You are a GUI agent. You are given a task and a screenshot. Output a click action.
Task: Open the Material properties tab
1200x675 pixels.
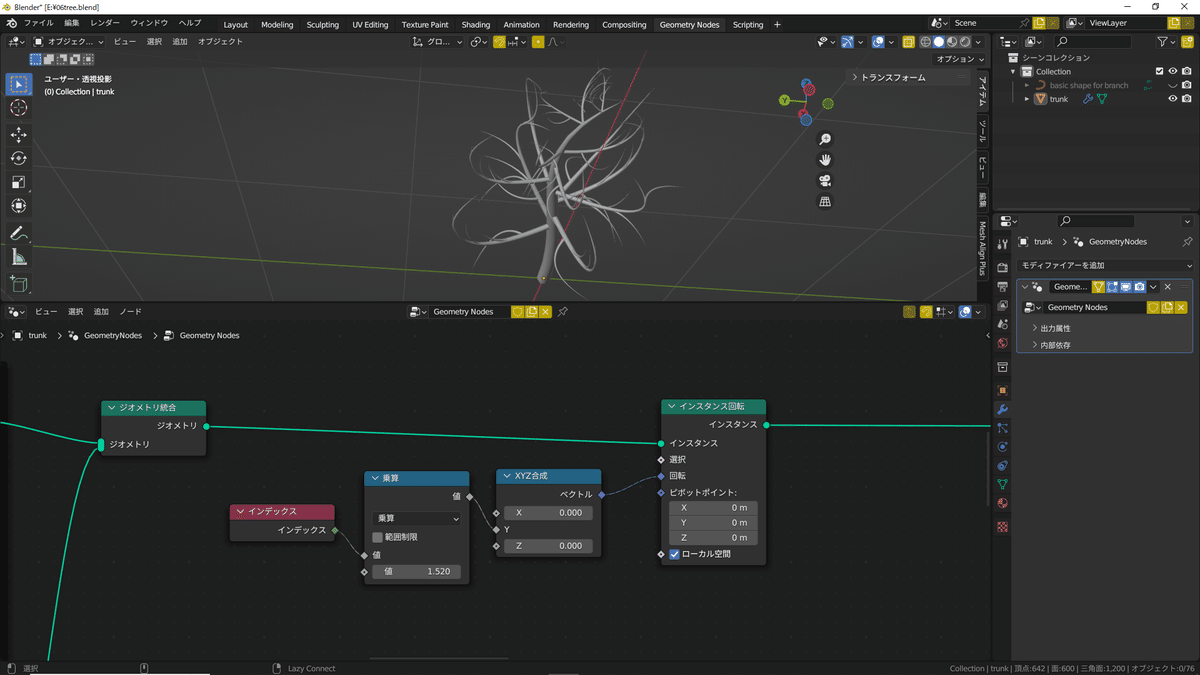point(1002,503)
